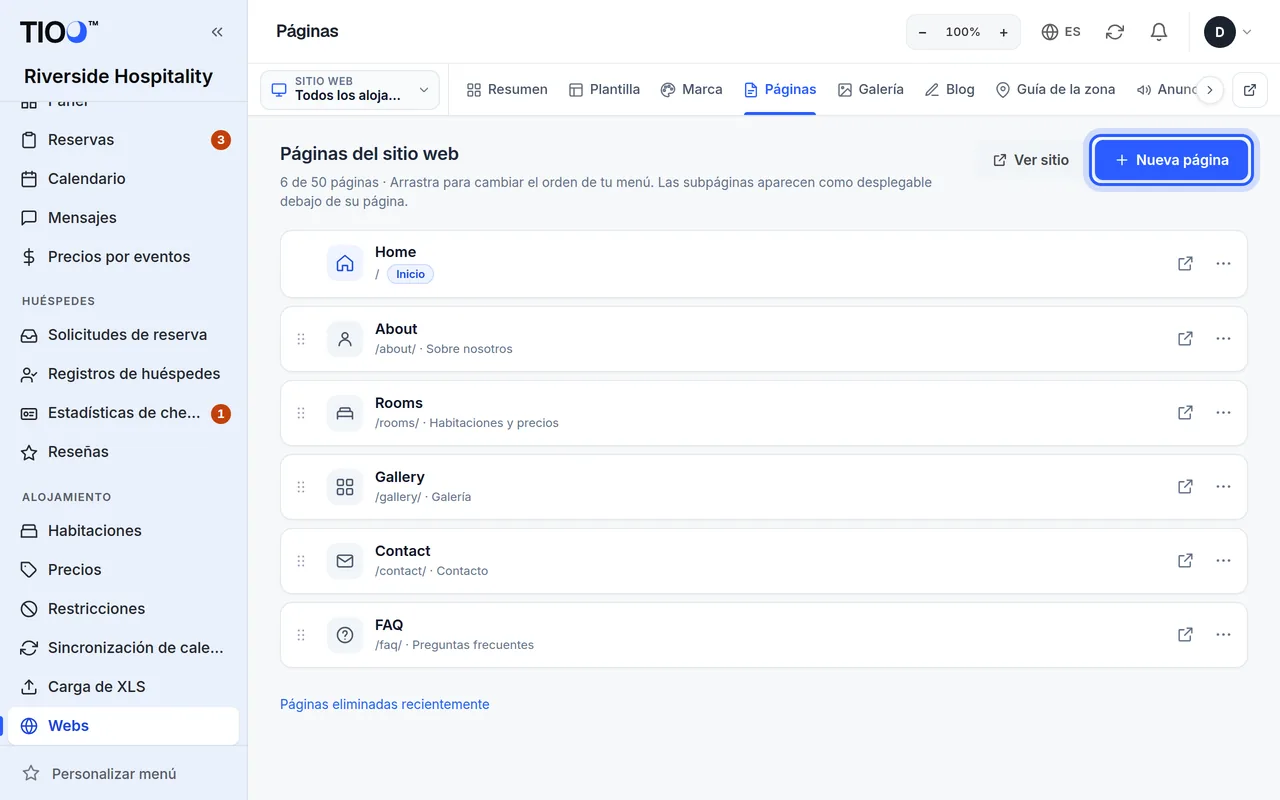Open Calendario in the sidebar
This screenshot has height=800, width=1280.
pyautogui.click(x=123, y=179)
